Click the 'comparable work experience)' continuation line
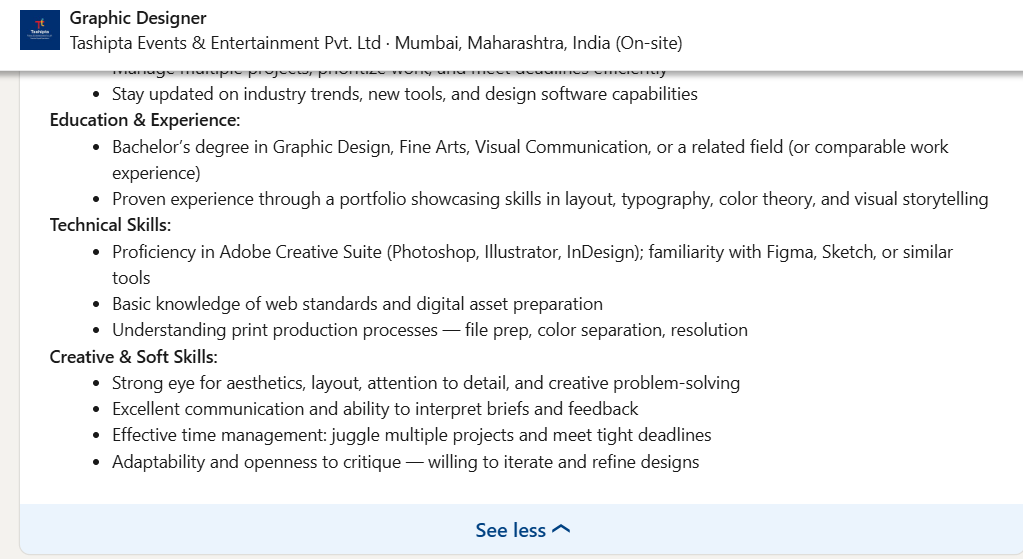The height and width of the screenshot is (559, 1023). (156, 173)
